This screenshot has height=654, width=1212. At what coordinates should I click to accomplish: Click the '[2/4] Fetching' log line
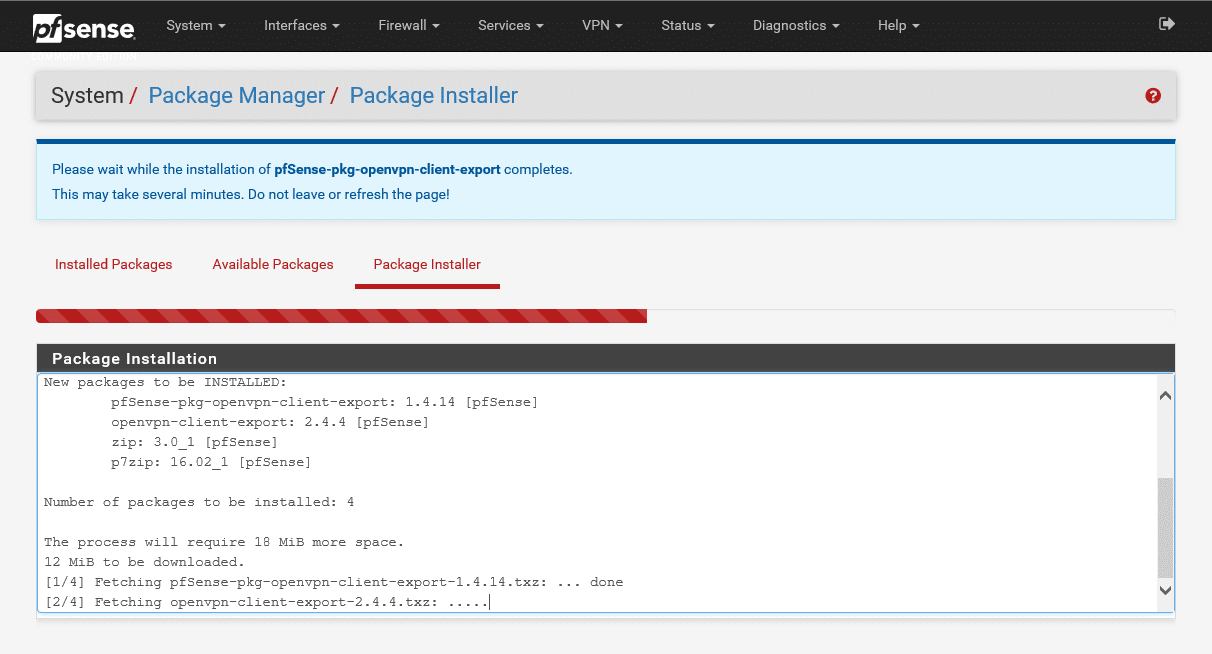266,602
